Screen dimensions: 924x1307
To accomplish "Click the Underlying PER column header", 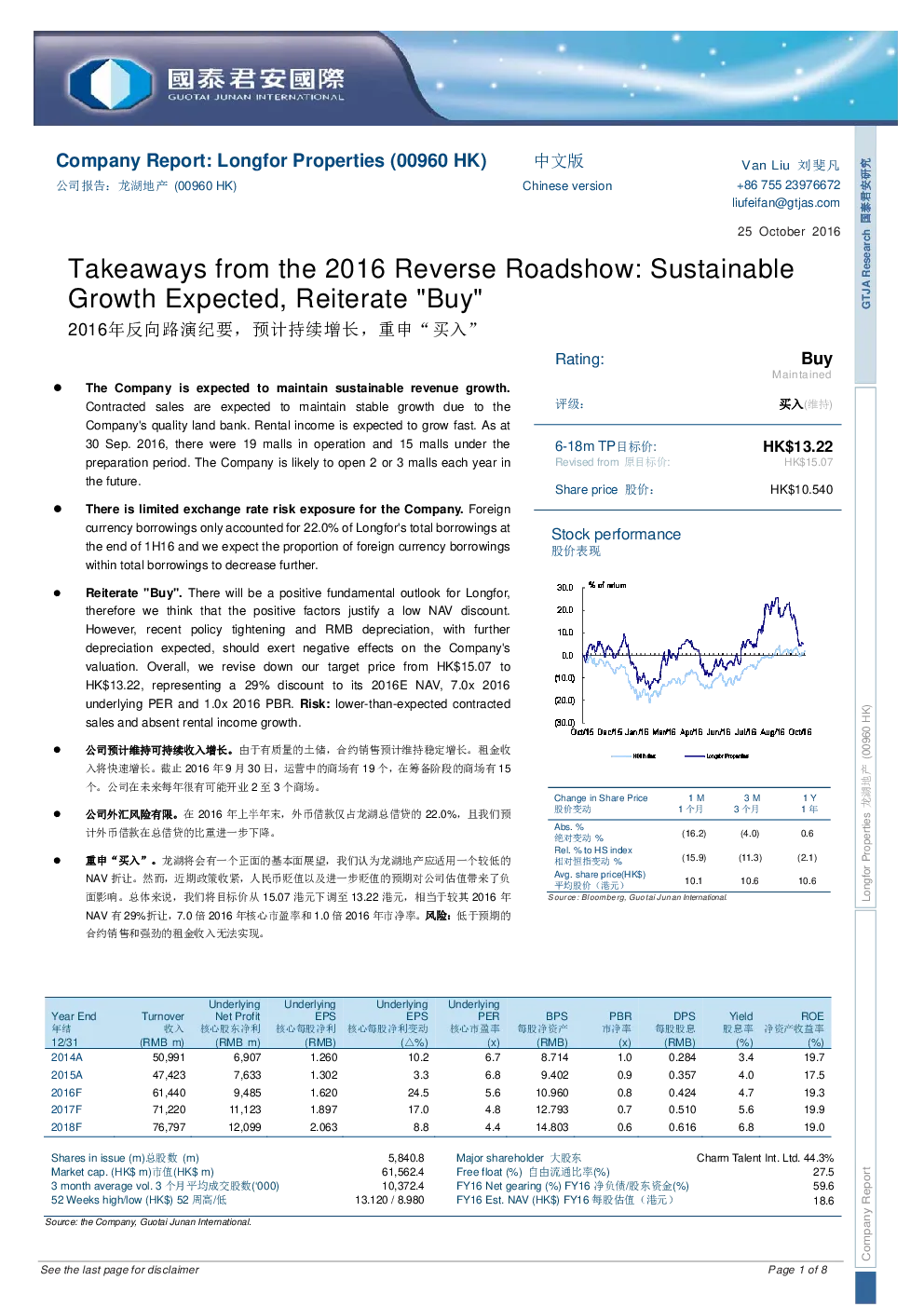I will pyautogui.click(x=474, y=1023).
